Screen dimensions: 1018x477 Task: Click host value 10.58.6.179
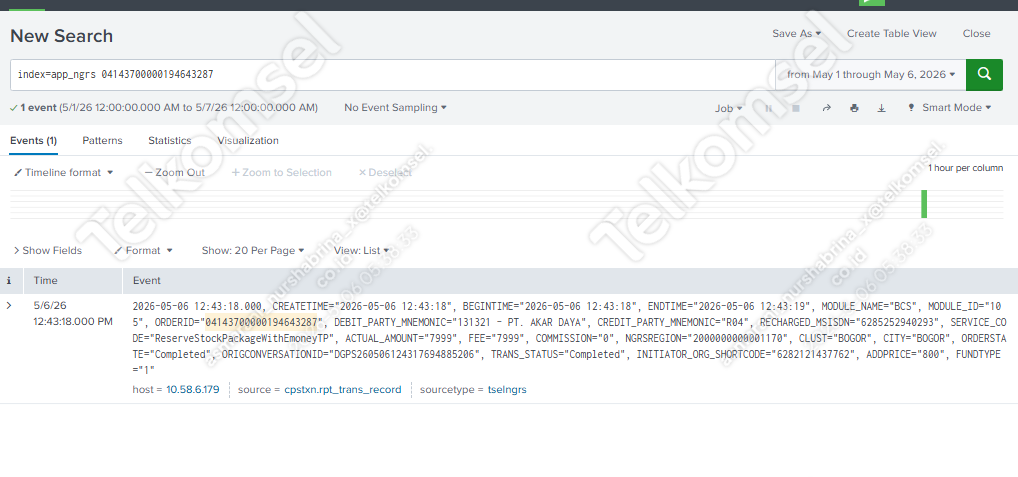(x=193, y=390)
